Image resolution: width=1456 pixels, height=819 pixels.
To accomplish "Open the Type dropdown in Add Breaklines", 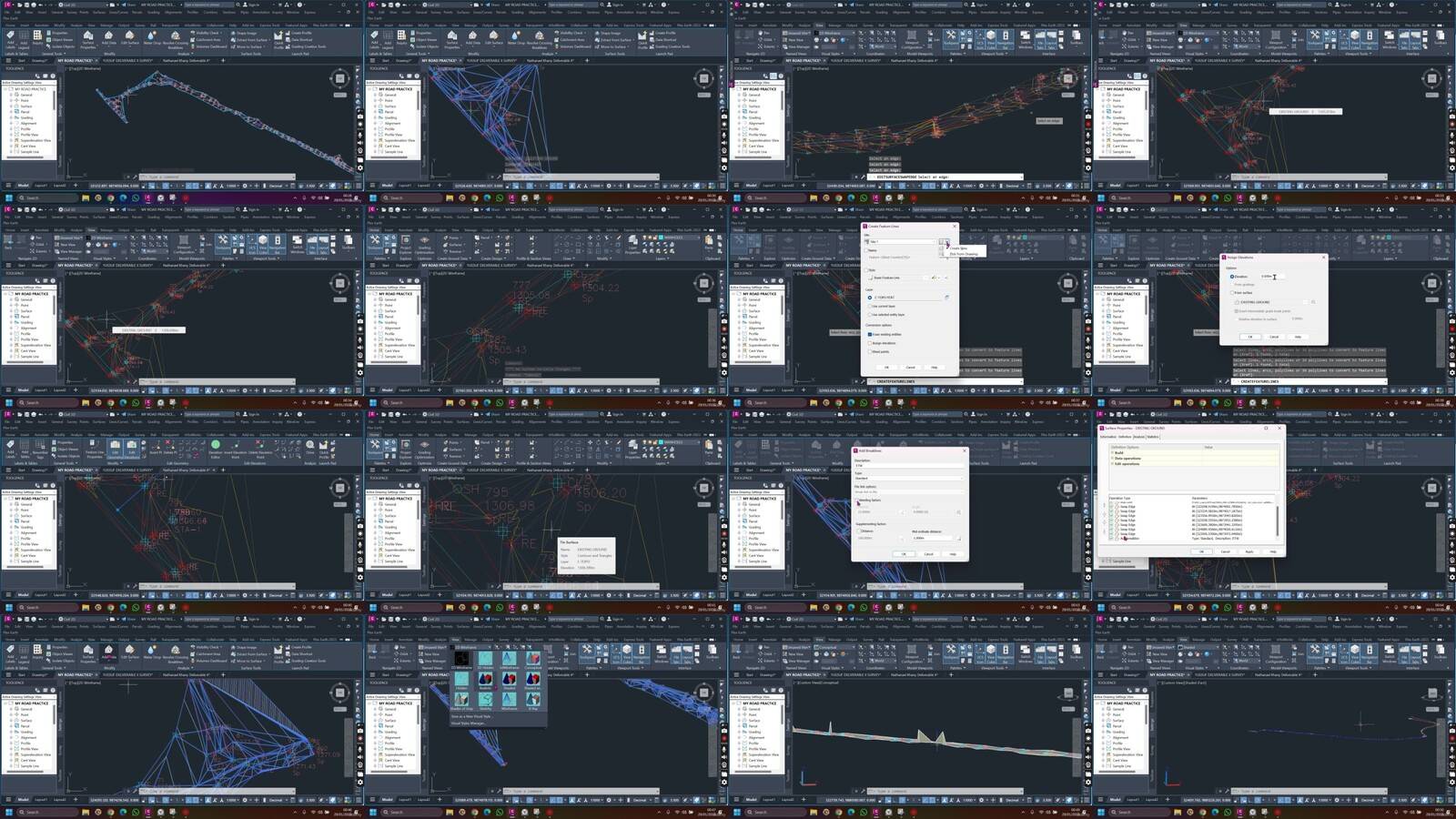I will [x=908, y=478].
